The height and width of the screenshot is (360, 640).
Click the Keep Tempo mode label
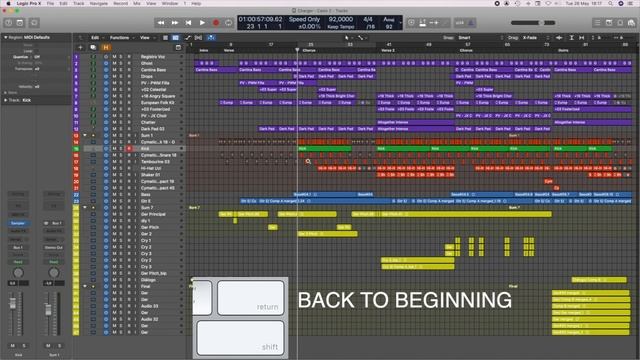pyautogui.click(x=341, y=27)
